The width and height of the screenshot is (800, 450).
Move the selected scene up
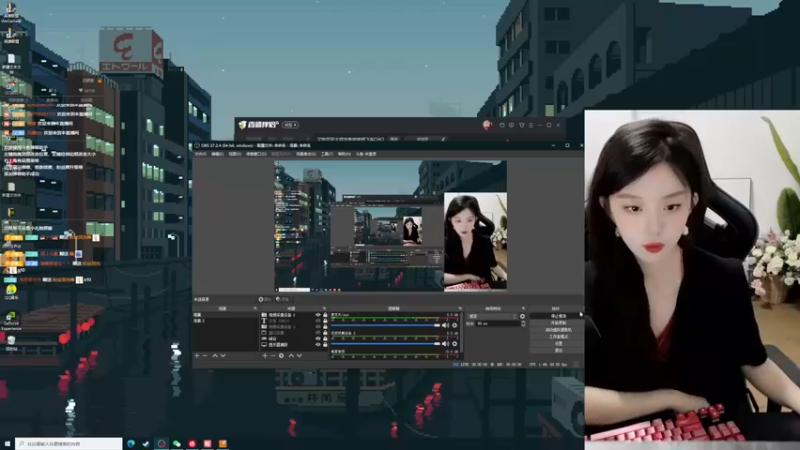click(x=215, y=356)
